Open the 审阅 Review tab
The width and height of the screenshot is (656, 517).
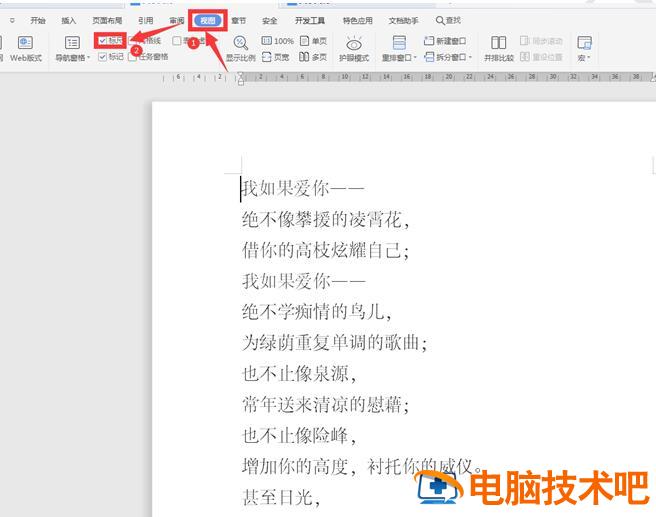coord(177,20)
